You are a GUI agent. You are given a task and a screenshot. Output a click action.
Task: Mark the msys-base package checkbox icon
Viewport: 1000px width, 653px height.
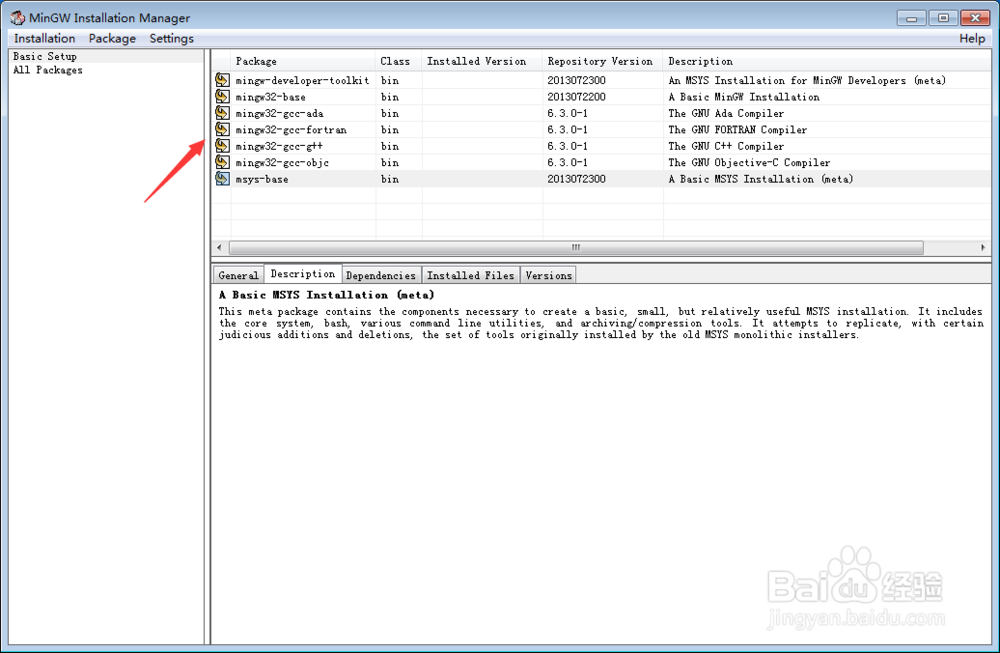pos(222,179)
